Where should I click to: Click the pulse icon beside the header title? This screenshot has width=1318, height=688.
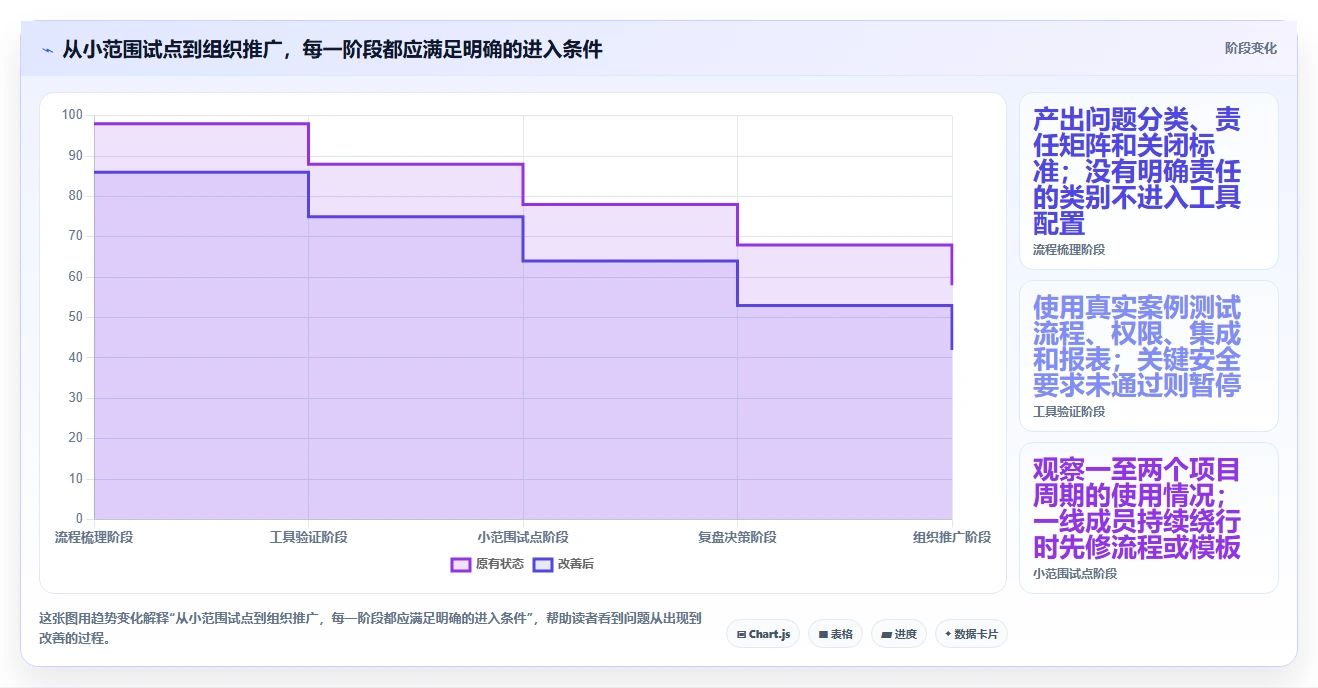pyautogui.click(x=47, y=49)
